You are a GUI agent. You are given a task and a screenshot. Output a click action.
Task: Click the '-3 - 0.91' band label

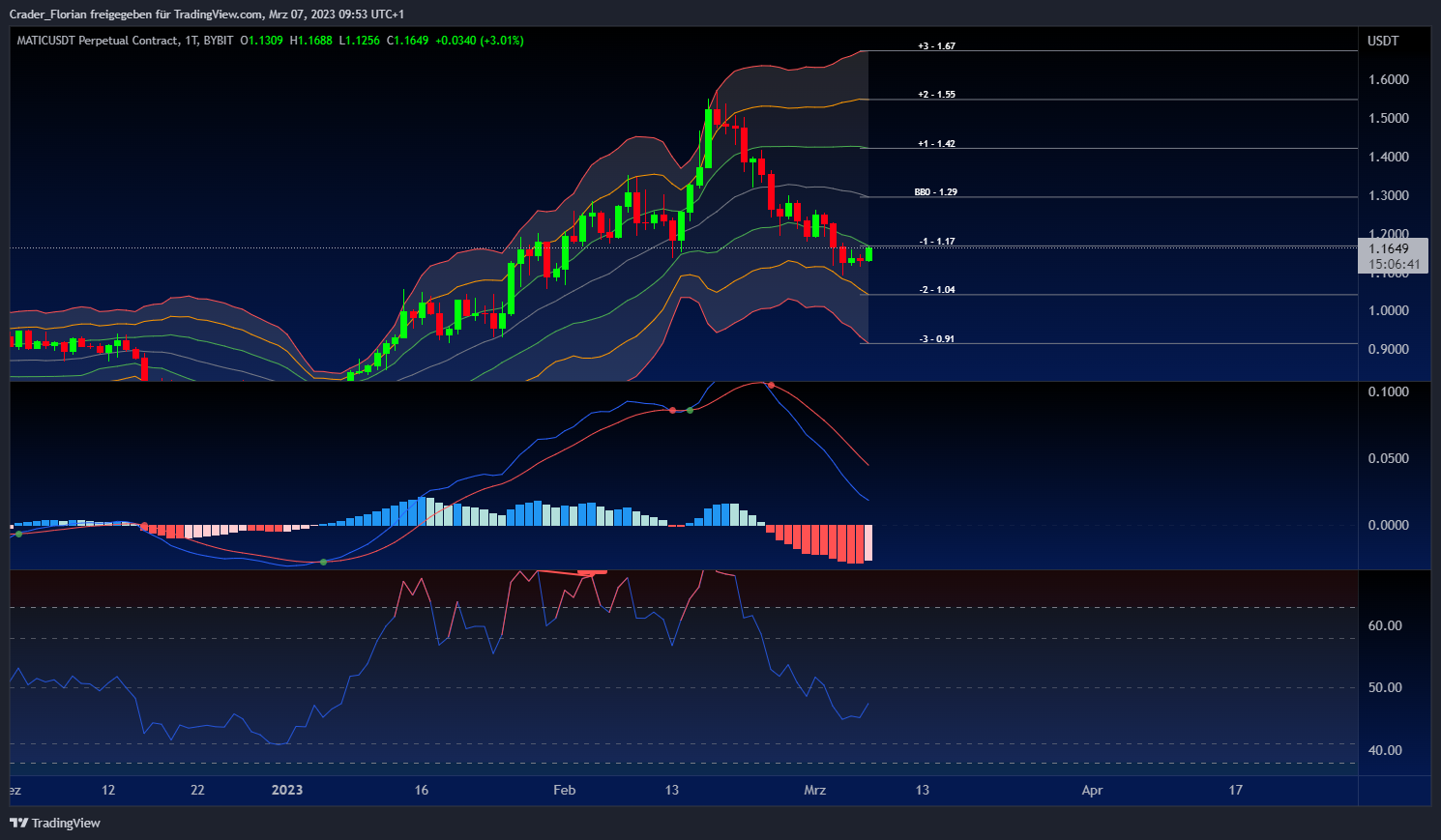click(x=937, y=339)
